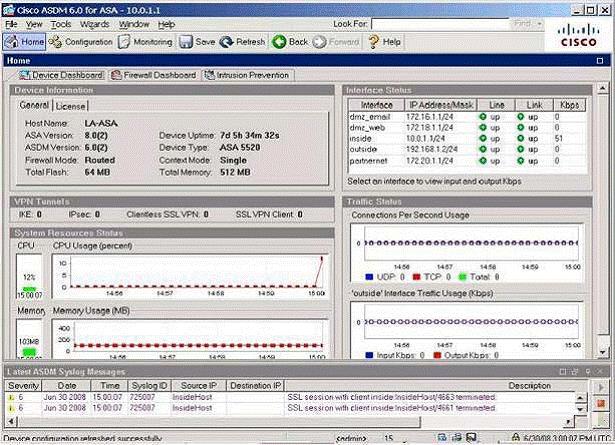Click the Kbps column header
The image size is (615, 445).
pyautogui.click(x=569, y=105)
